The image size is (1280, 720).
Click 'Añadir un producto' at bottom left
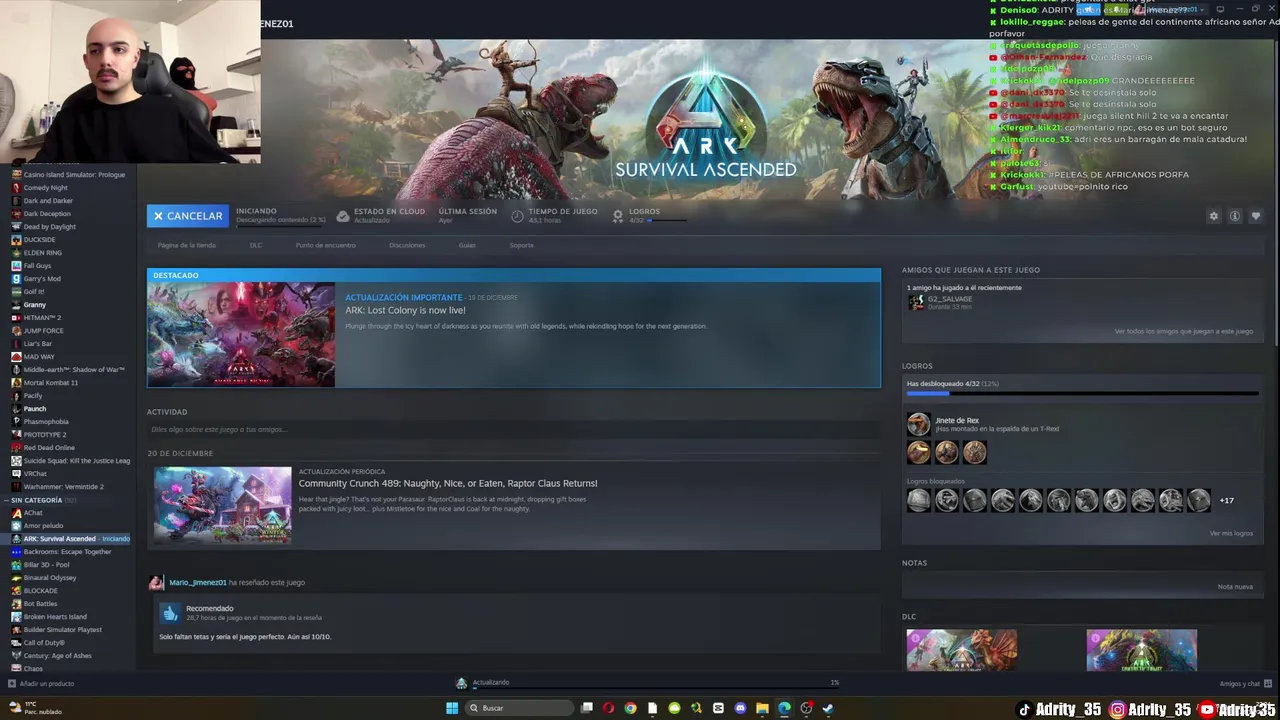(42, 684)
